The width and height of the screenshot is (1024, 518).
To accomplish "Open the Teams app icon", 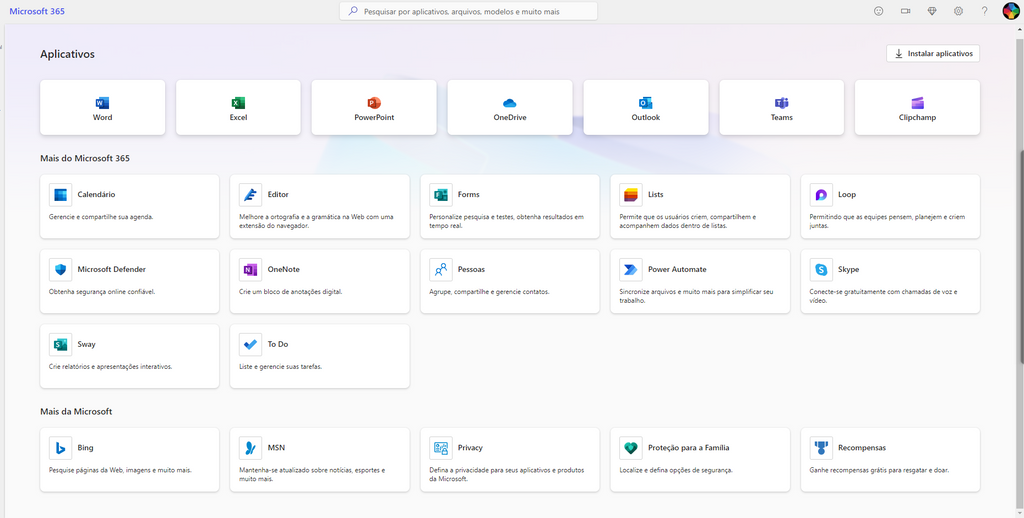I will pyautogui.click(x=782, y=103).
